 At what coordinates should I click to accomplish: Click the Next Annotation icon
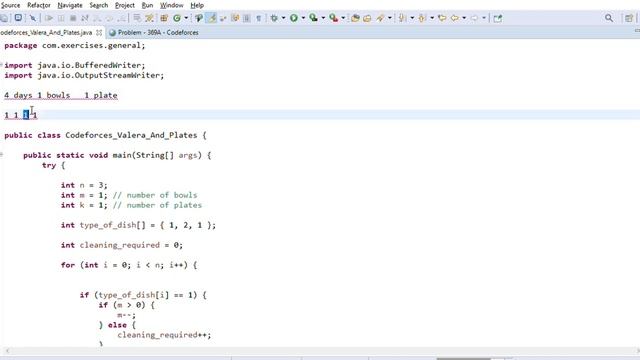point(402,18)
